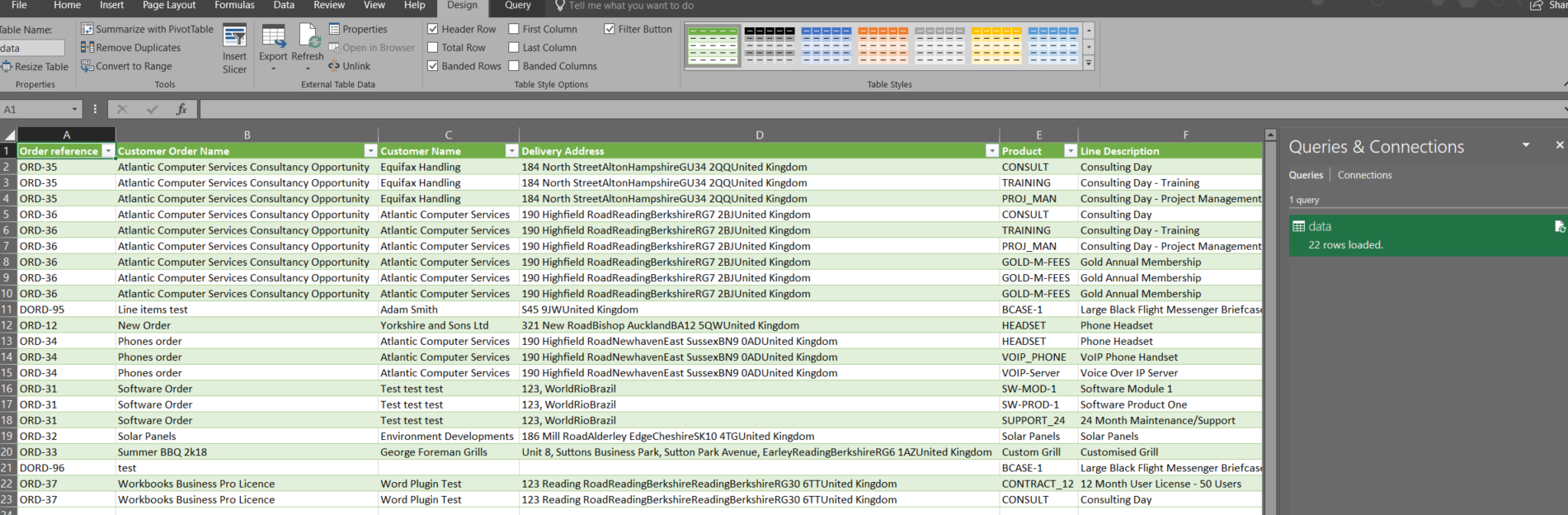Viewport: 1568px width, 515px height.
Task: Click the Insert Function fx icon
Action: (x=181, y=109)
